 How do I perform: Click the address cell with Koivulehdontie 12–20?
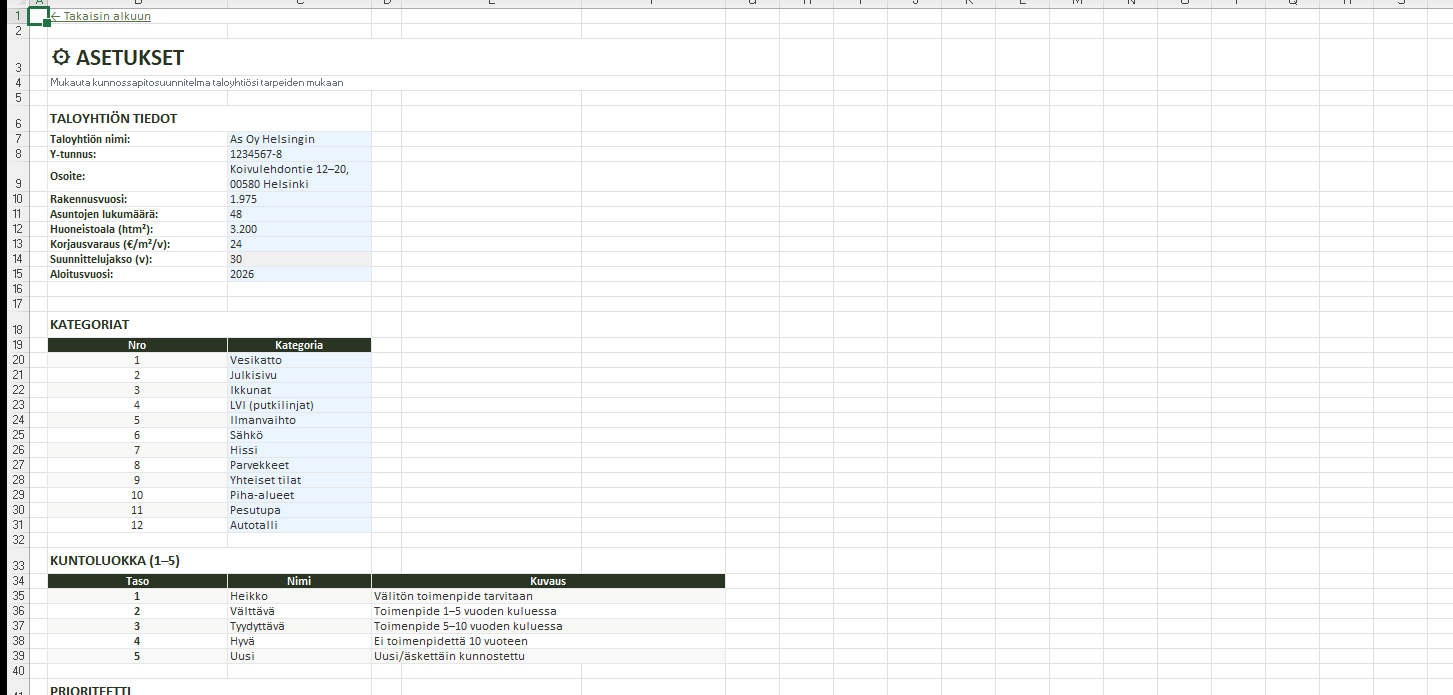[x=298, y=176]
